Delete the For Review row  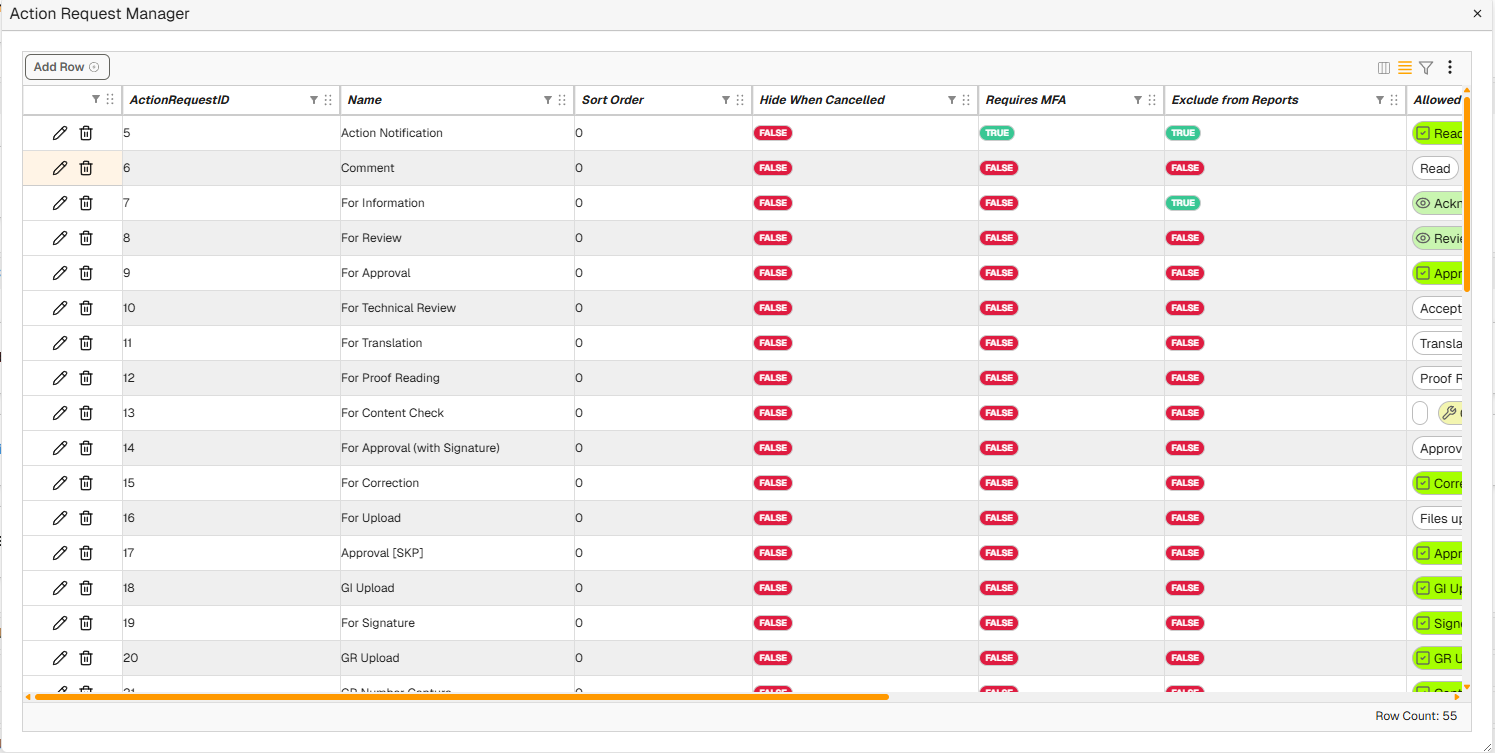86,238
